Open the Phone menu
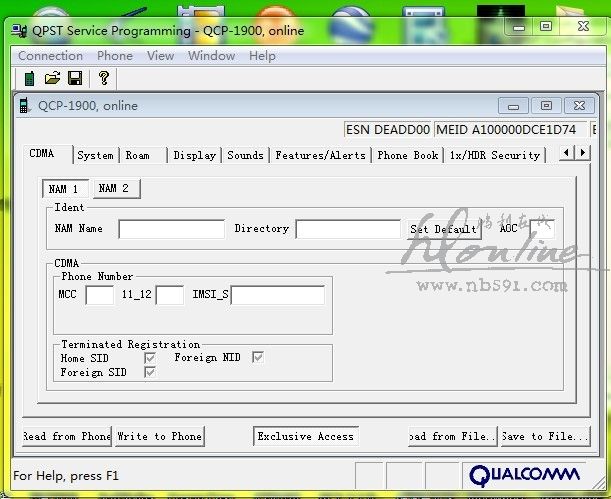This screenshot has height=499, width=611. coord(115,56)
